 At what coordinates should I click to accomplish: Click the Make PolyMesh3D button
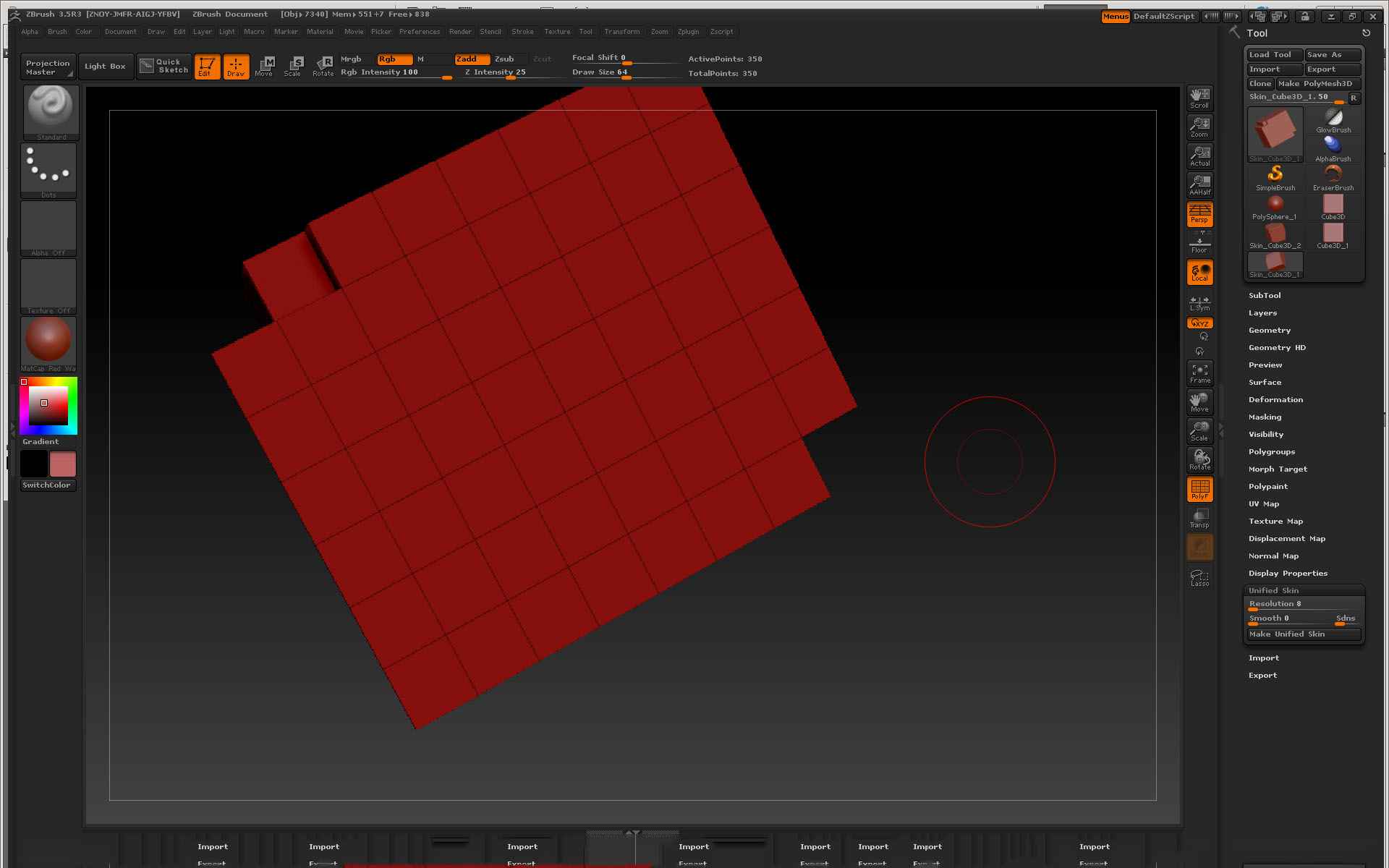[1318, 84]
